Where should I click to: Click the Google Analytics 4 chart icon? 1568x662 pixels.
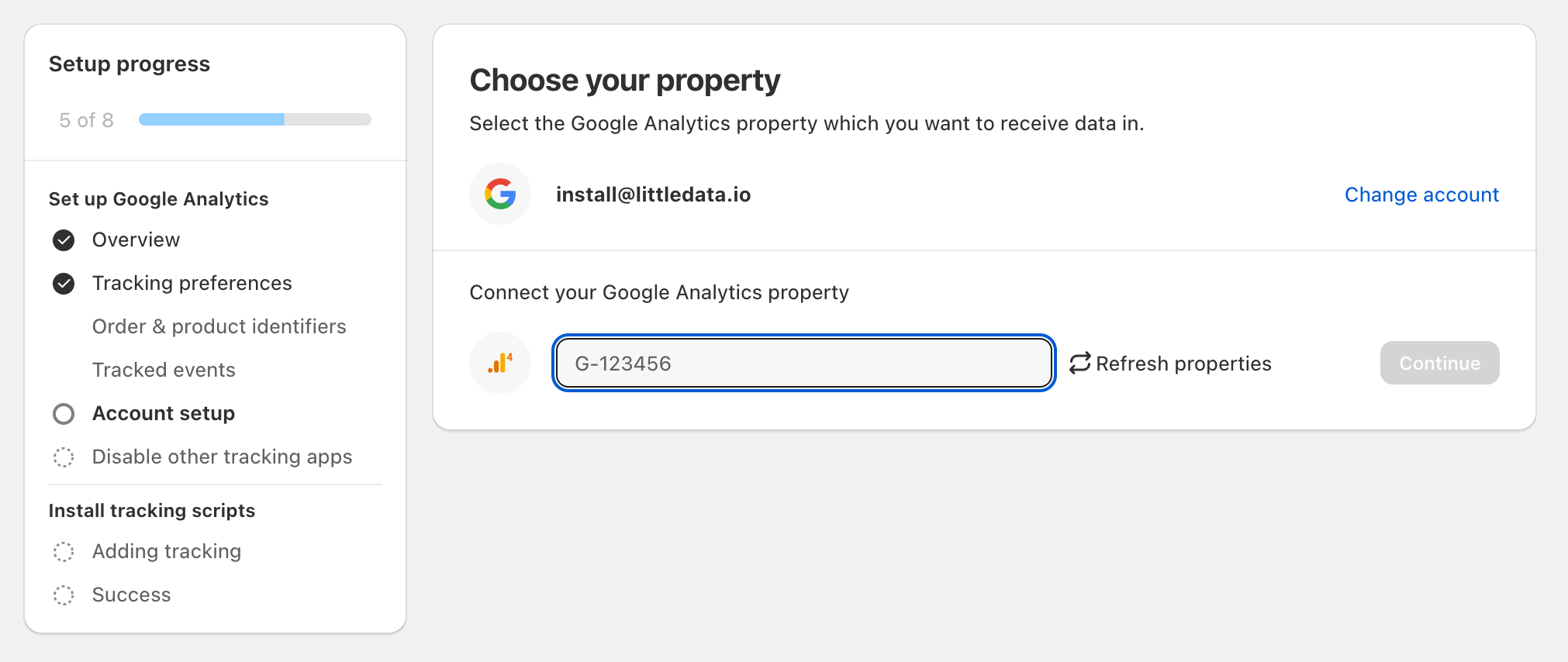point(500,363)
